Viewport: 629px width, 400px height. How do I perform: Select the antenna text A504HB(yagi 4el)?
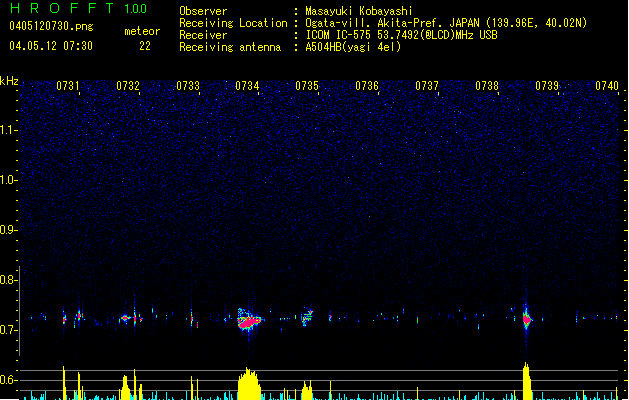(353, 47)
